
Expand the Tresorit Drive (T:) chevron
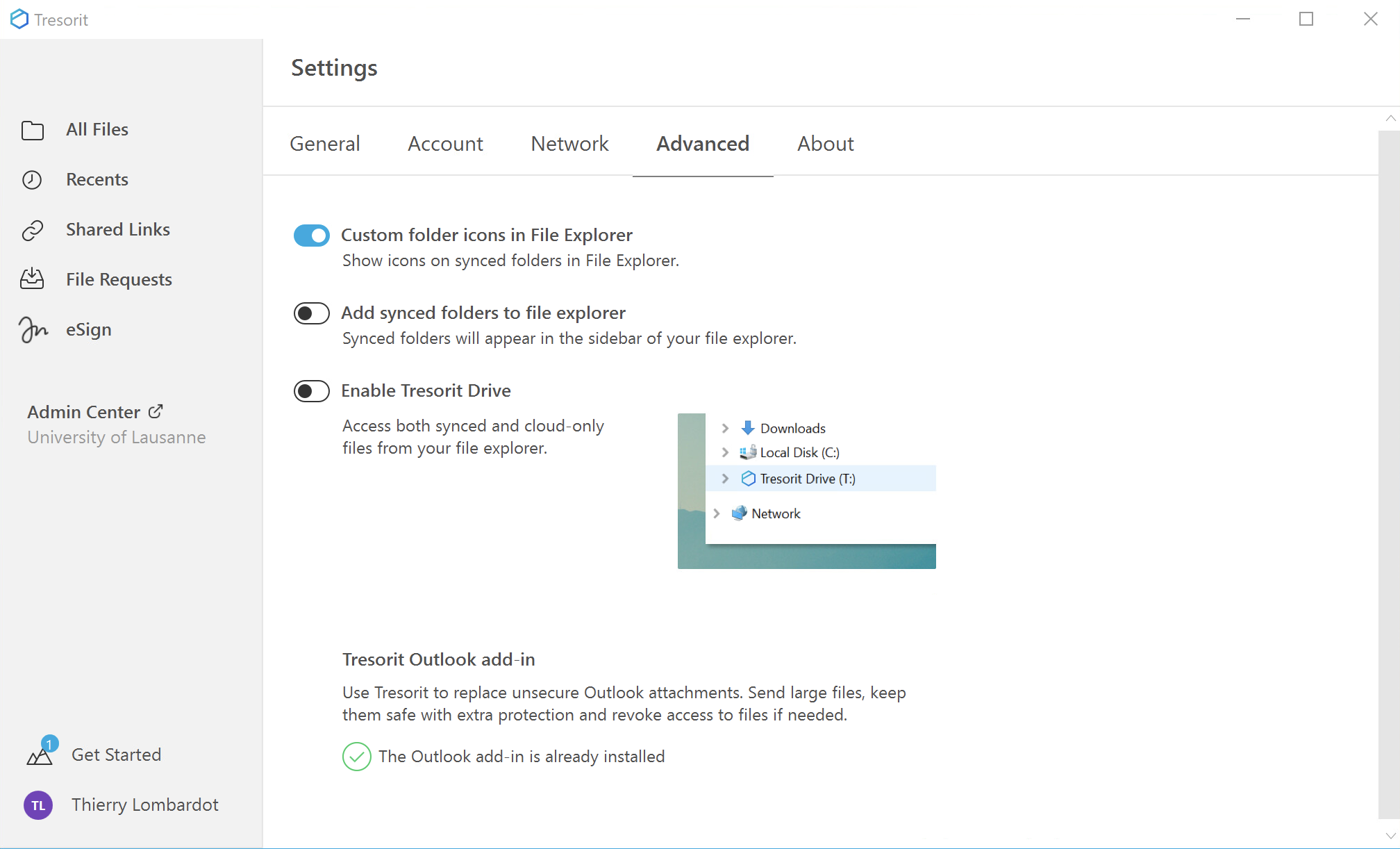point(725,479)
